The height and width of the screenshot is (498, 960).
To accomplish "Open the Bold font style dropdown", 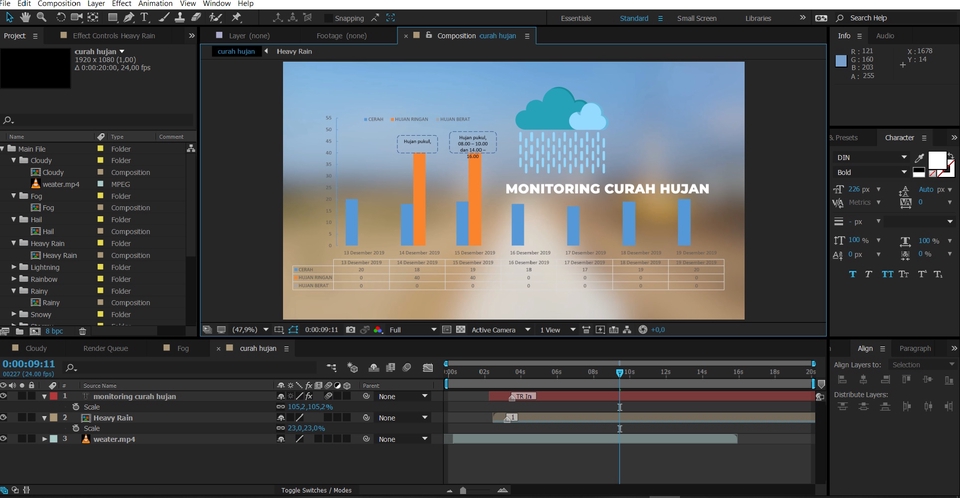I will tap(871, 172).
